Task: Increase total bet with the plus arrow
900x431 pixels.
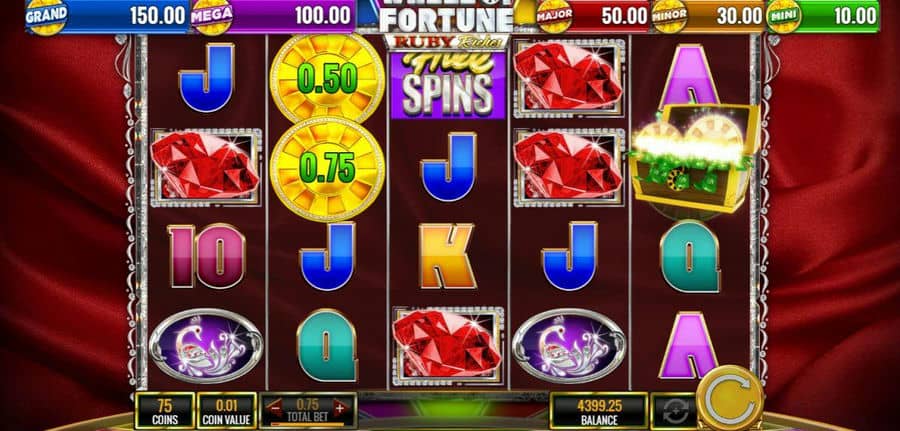Action: click(340, 409)
